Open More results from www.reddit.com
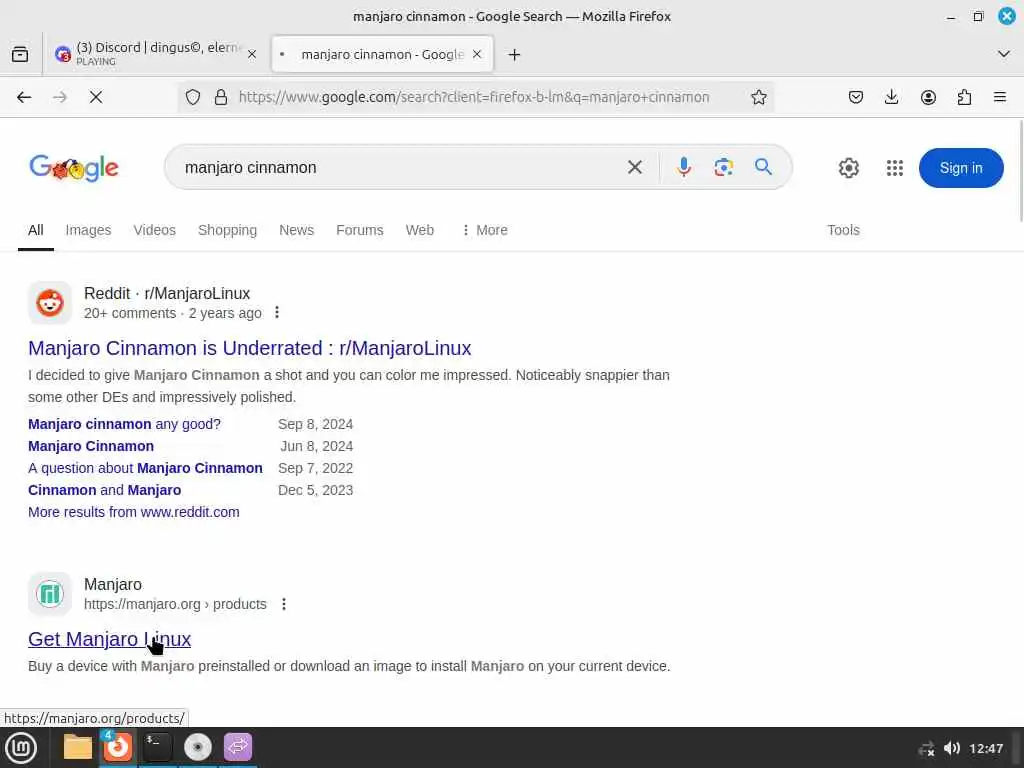This screenshot has height=768, width=1024. pos(134,512)
